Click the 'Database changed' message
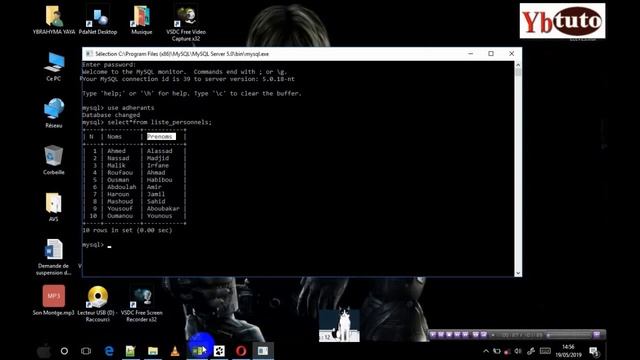The image size is (640, 360). 111,115
